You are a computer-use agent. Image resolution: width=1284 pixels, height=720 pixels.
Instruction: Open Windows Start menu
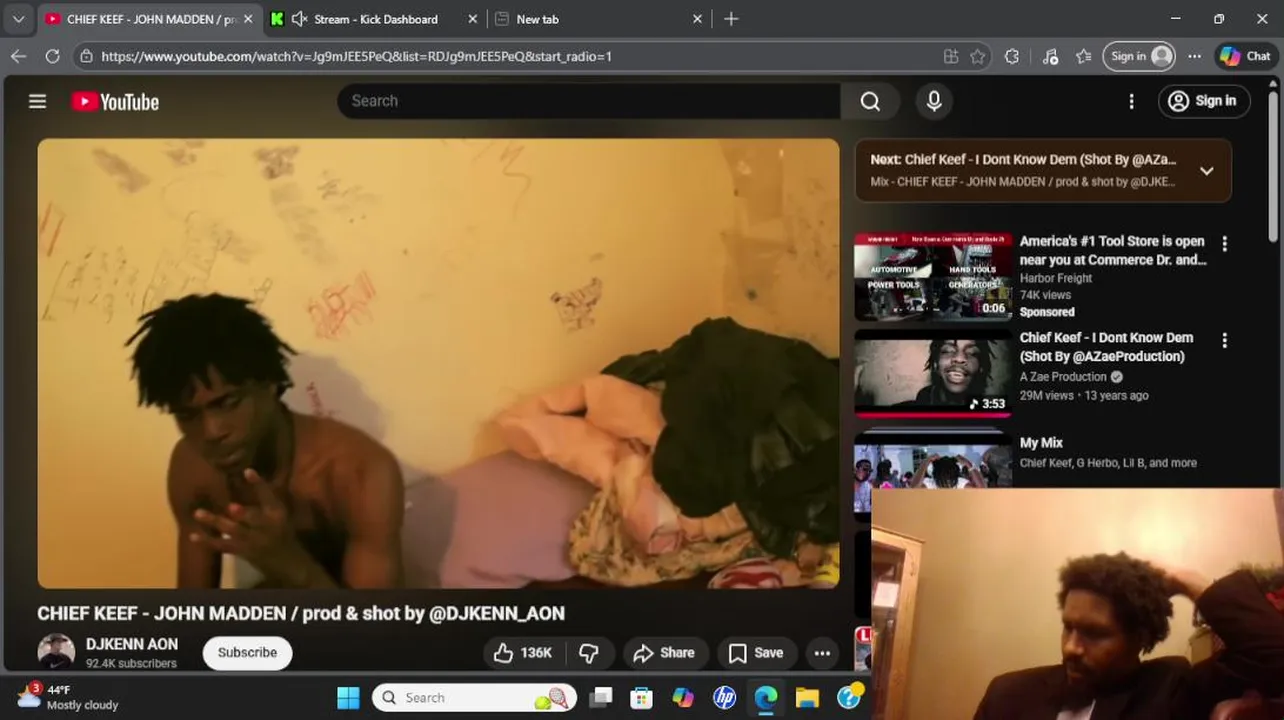[x=348, y=698]
